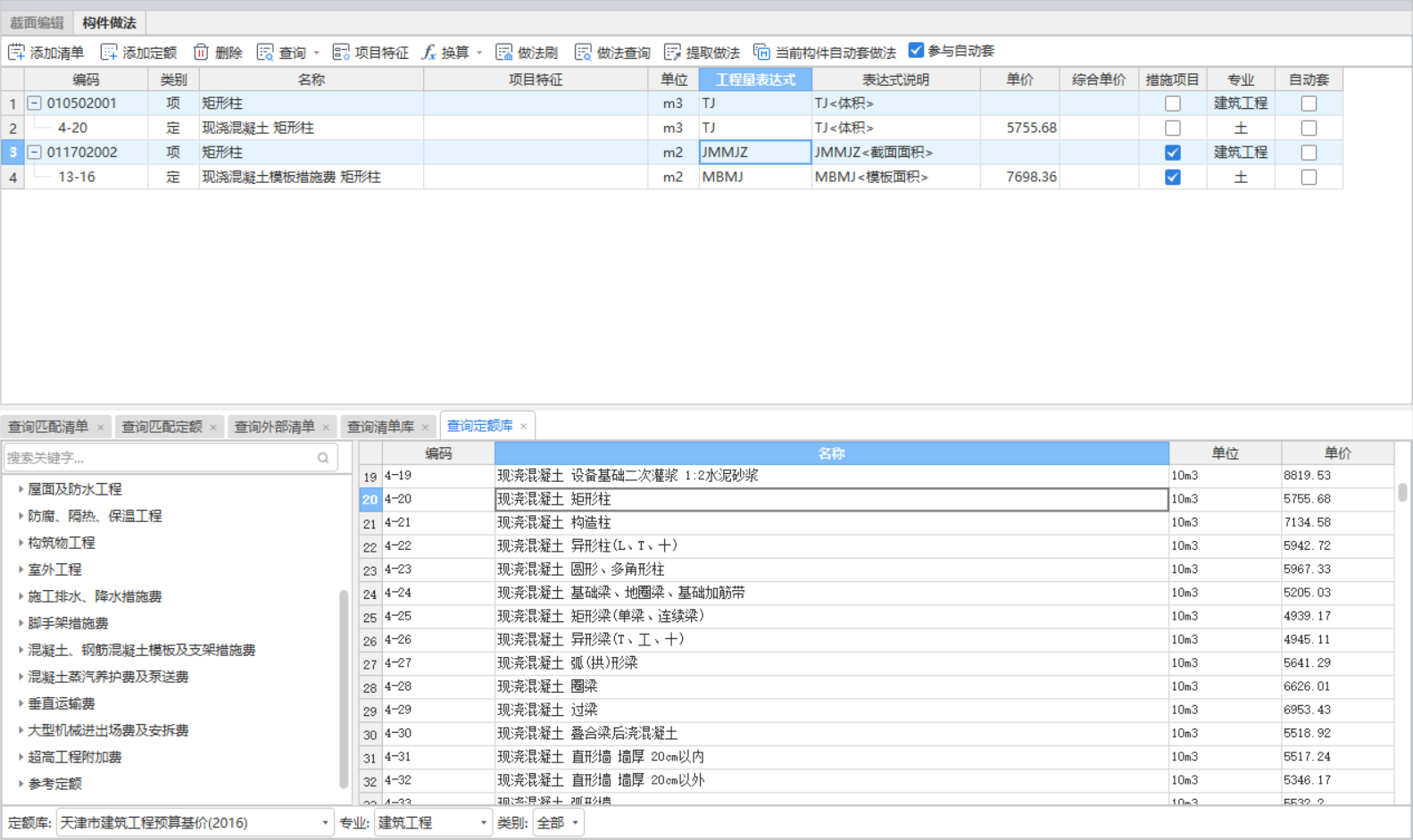Collapse the 011702002 row
The image size is (1413, 840).
click(x=34, y=153)
